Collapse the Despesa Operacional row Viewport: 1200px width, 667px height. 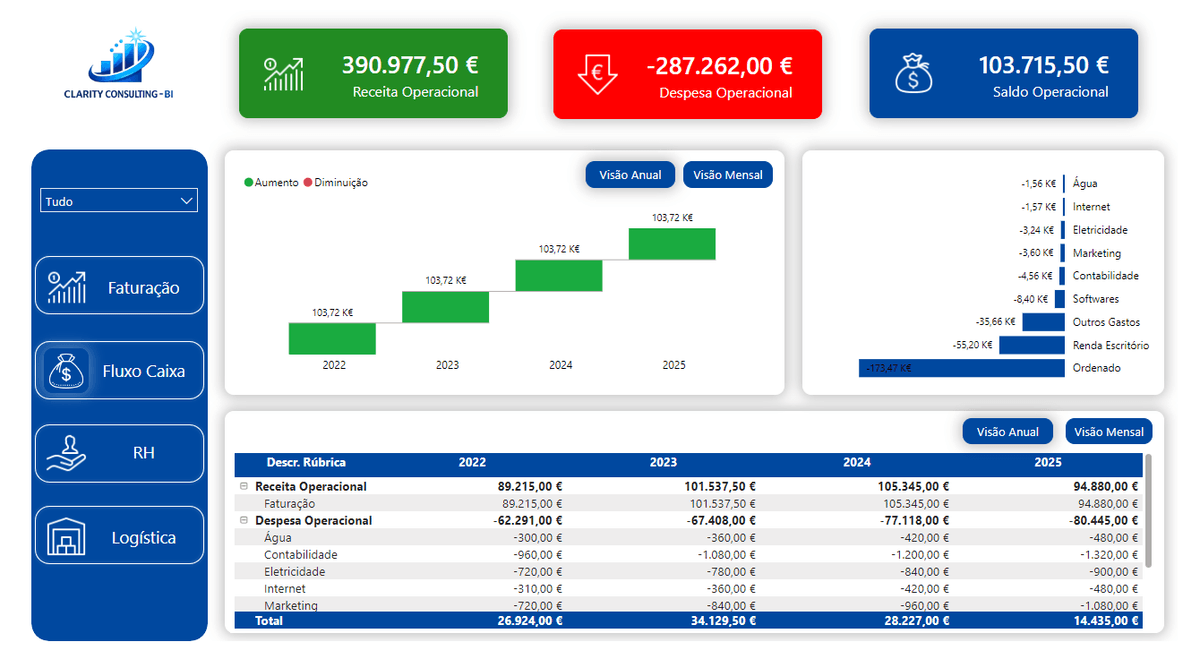tap(244, 520)
